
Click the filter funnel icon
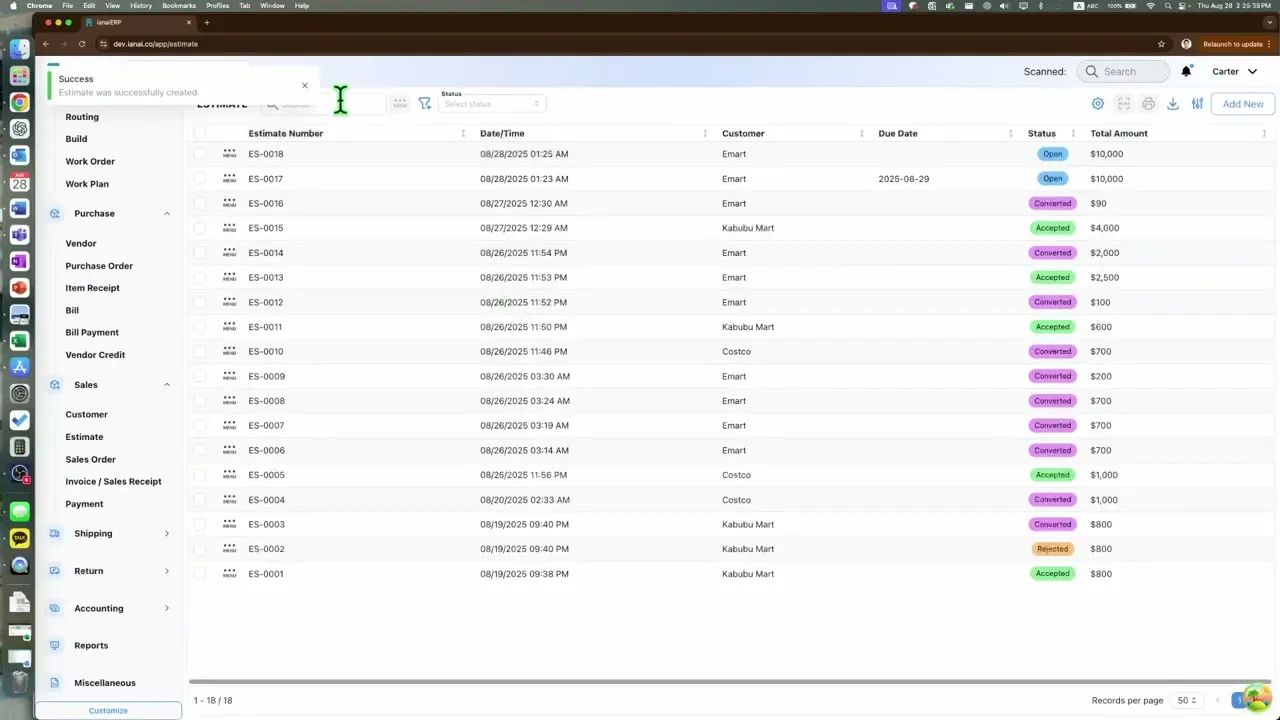(425, 103)
